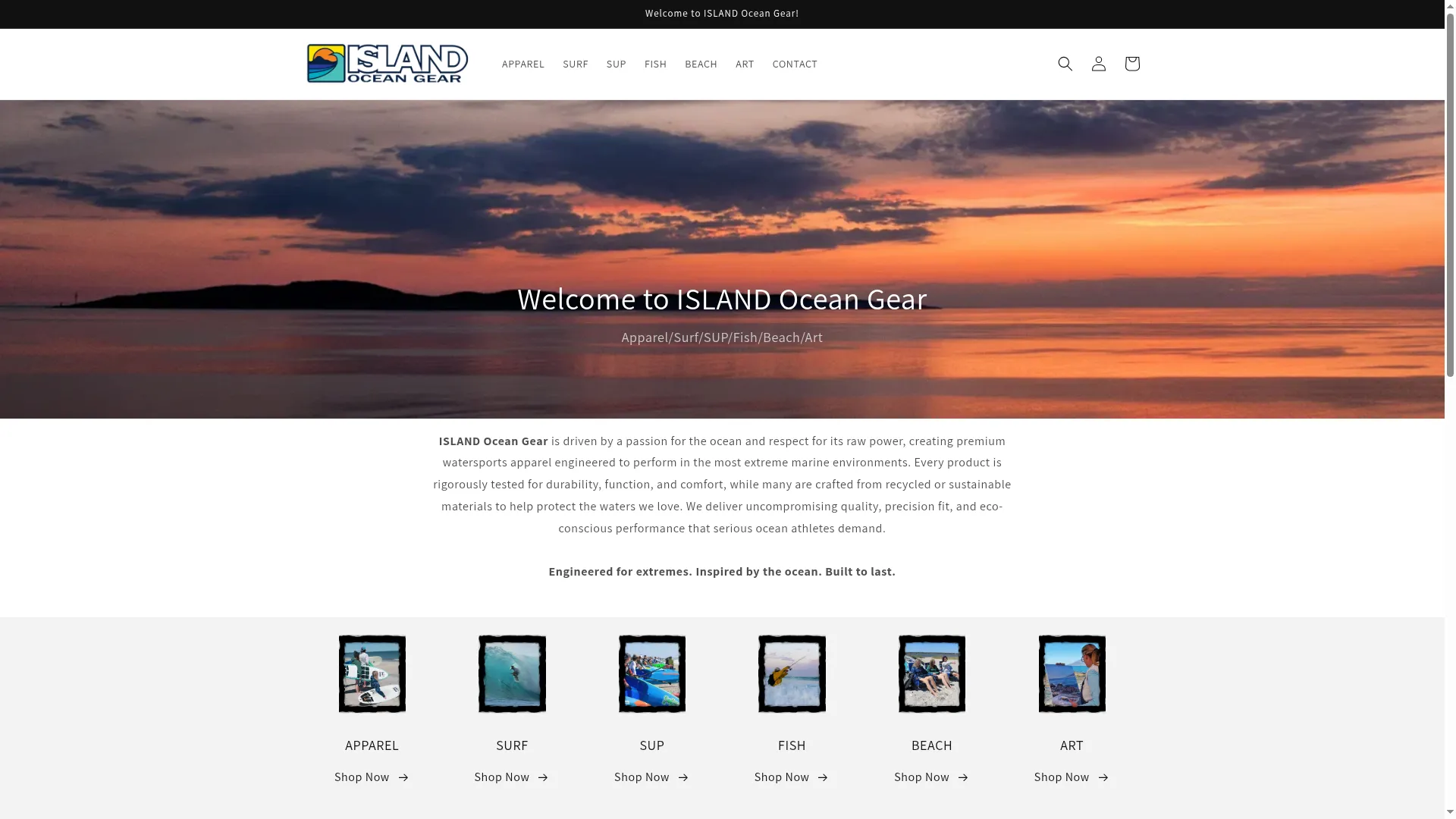Click the Apparel/Surf/SUP/Fish/Beach/Art subtitle
The height and width of the screenshot is (819, 1456).
tap(722, 337)
